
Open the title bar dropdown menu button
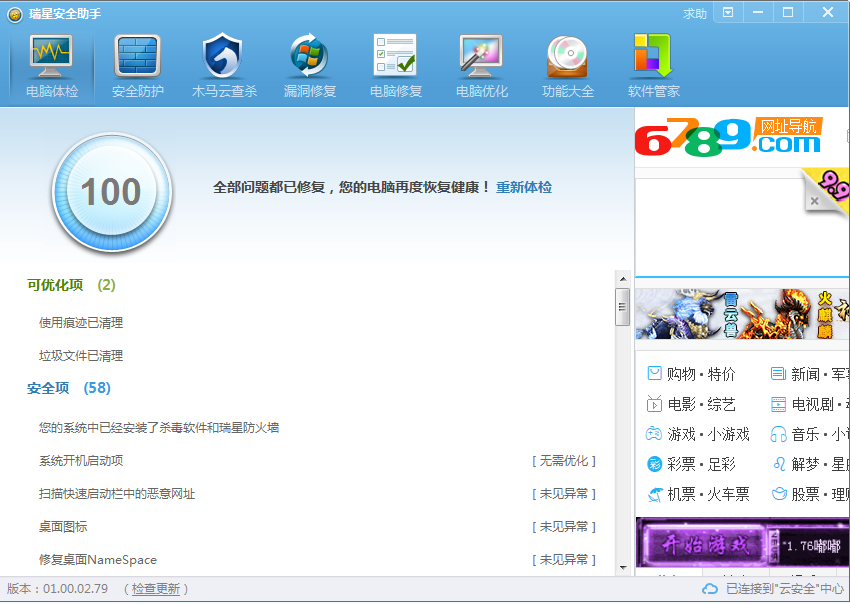pos(728,12)
